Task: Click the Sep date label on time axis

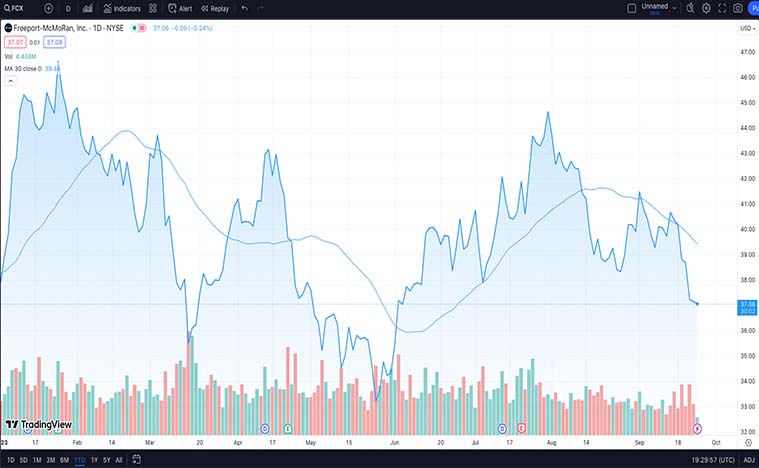Action: pos(639,442)
